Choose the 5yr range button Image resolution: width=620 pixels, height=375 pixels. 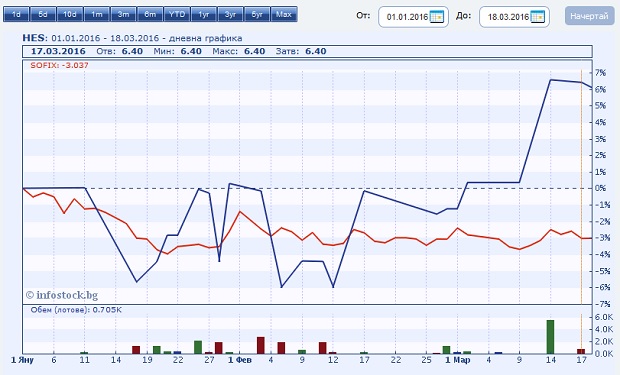coord(257,14)
